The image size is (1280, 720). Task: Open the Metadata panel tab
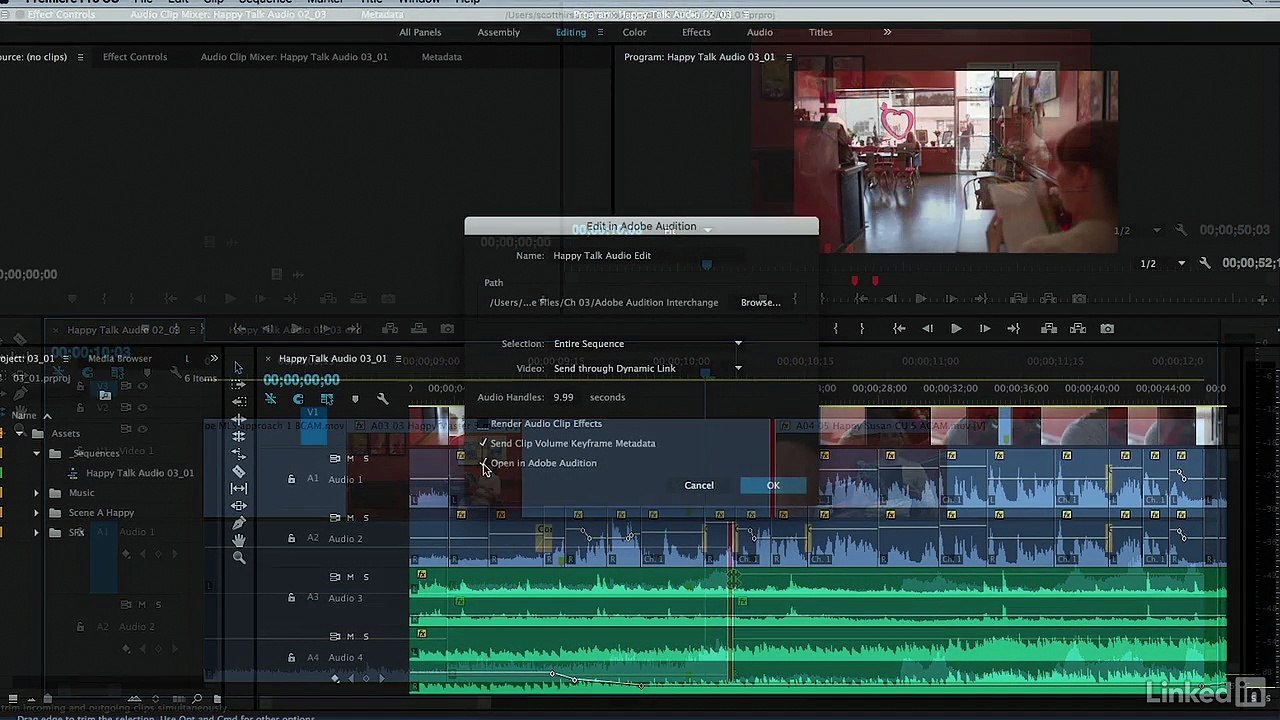pos(441,57)
